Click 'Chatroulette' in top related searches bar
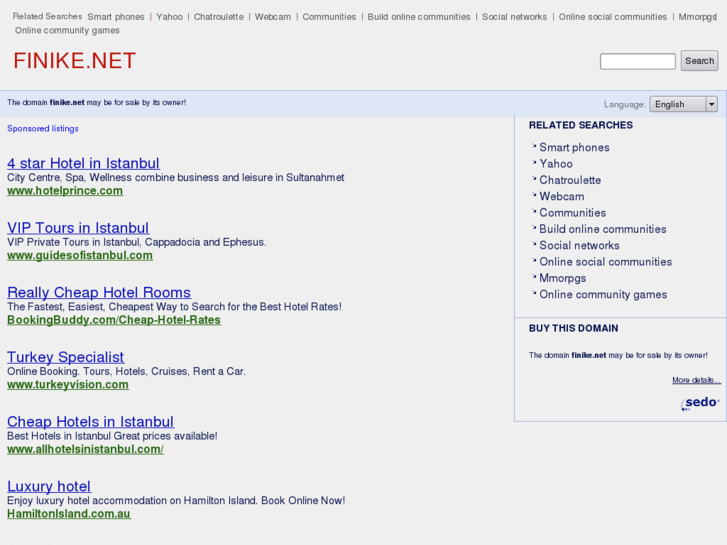Screen dimensions: 727x545 218,17
